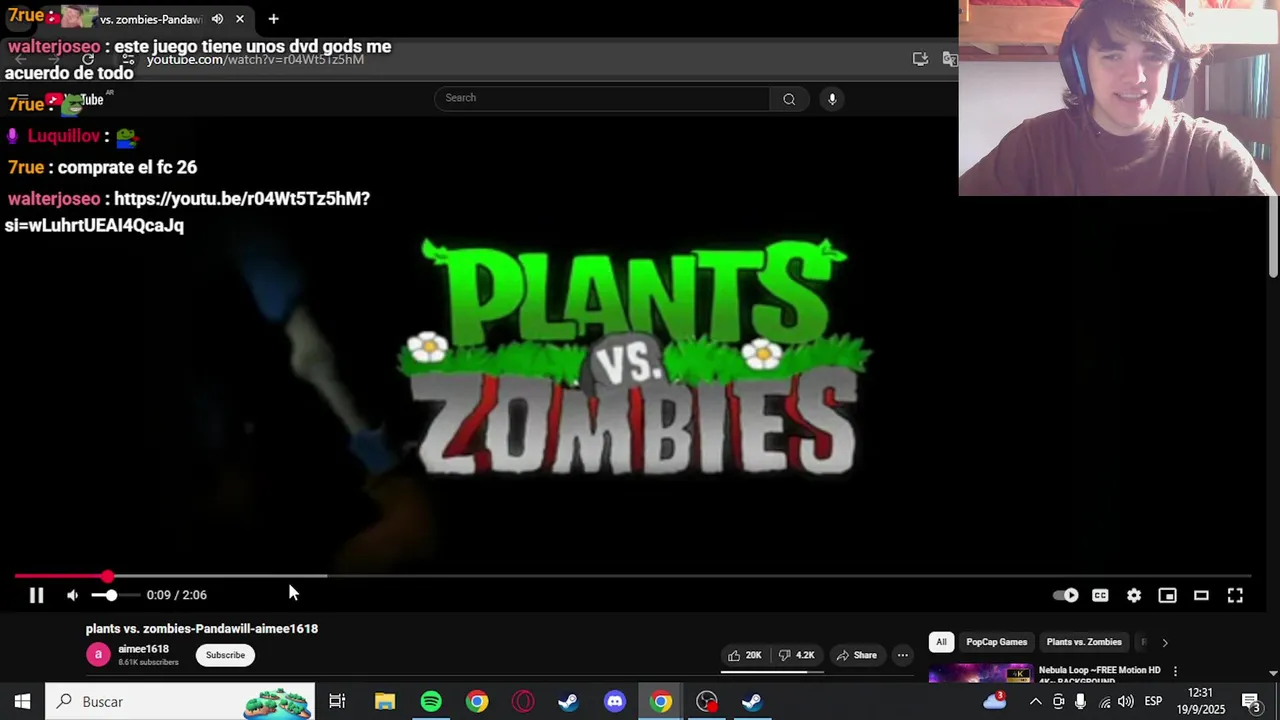Image resolution: width=1280 pixels, height=720 pixels.
Task: Click the magnifier search button
Action: pos(789,98)
